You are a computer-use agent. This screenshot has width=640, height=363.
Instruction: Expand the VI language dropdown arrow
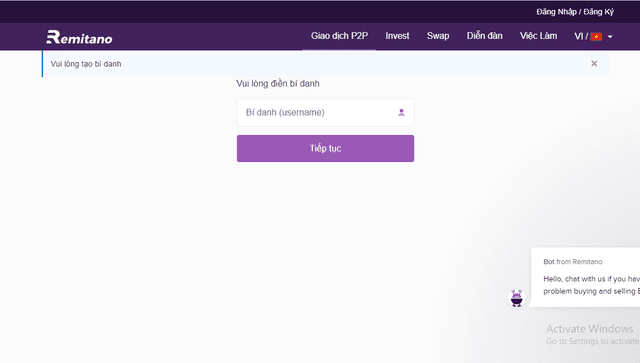coord(610,37)
